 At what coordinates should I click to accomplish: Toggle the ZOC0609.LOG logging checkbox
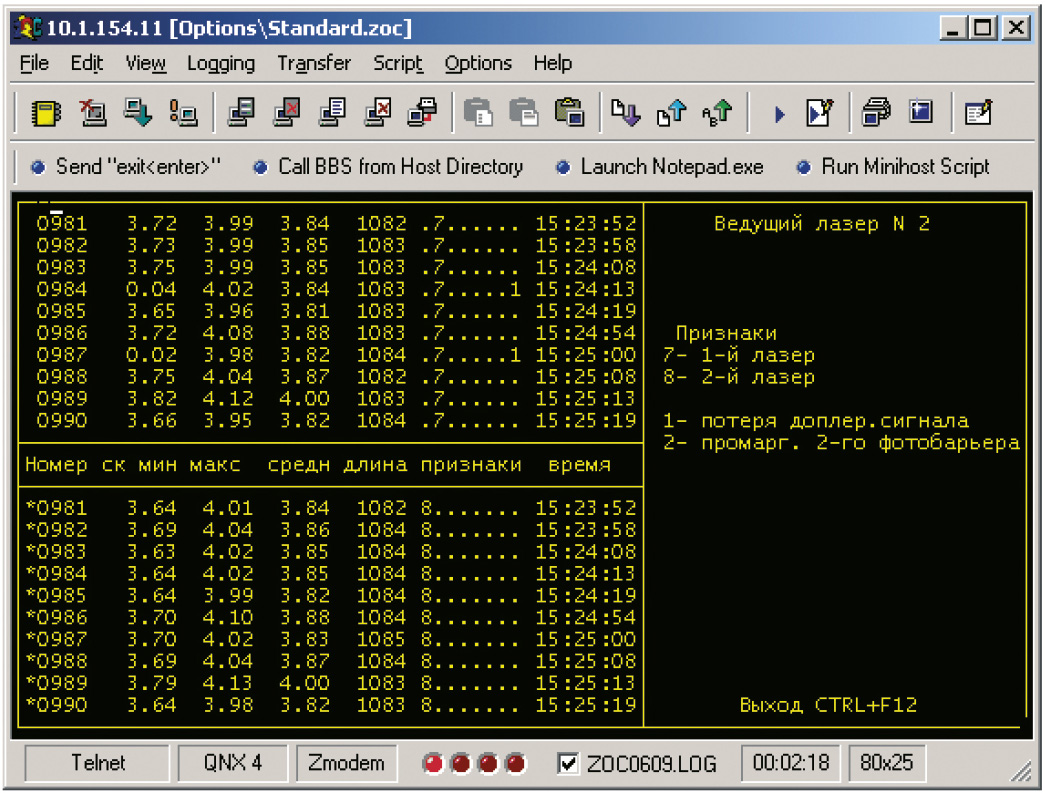(x=567, y=763)
